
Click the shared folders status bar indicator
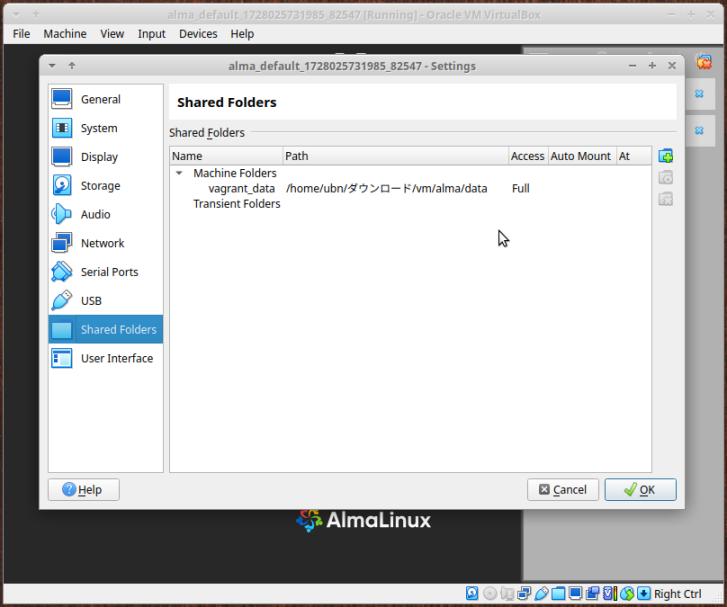[558, 593]
